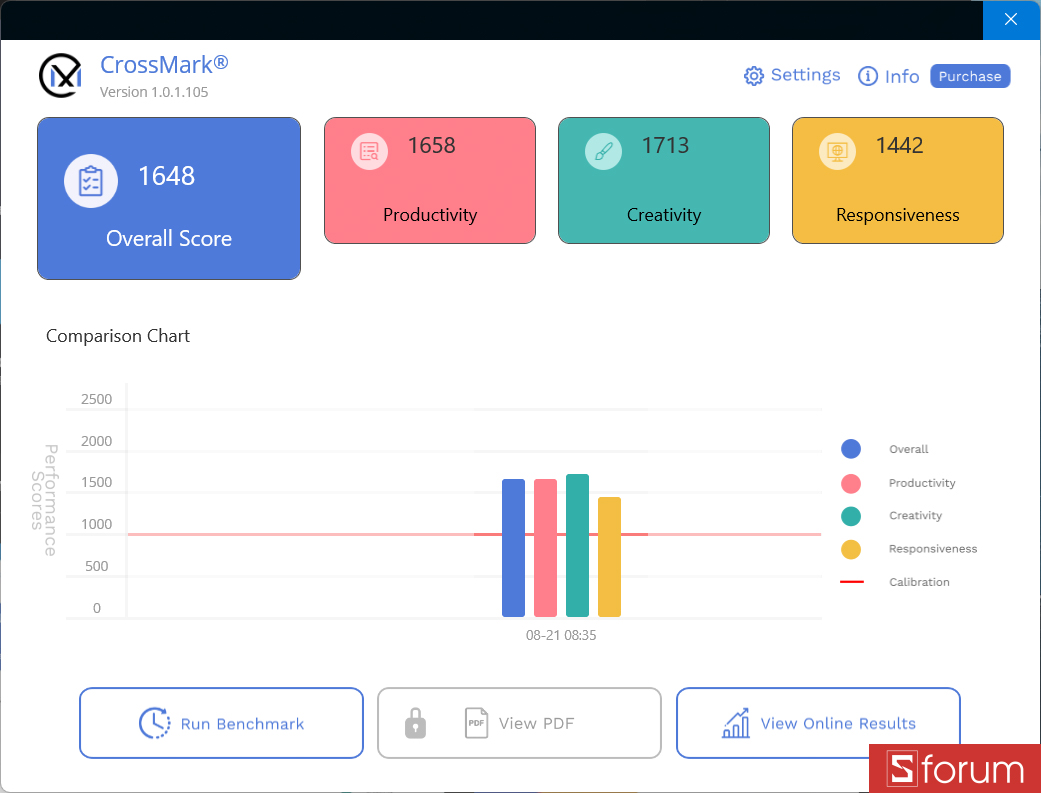Click the Comparison Chart heading
1041x793 pixels.
pos(118,336)
